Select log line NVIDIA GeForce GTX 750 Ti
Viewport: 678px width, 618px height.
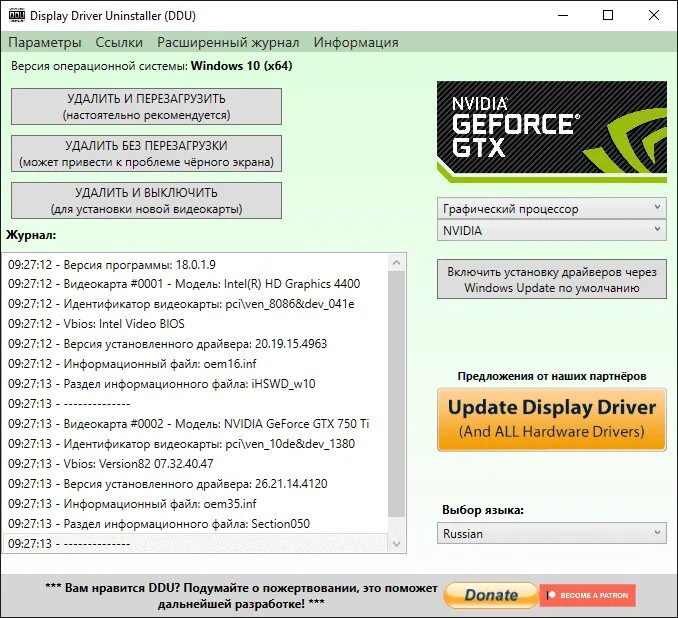click(x=195, y=423)
